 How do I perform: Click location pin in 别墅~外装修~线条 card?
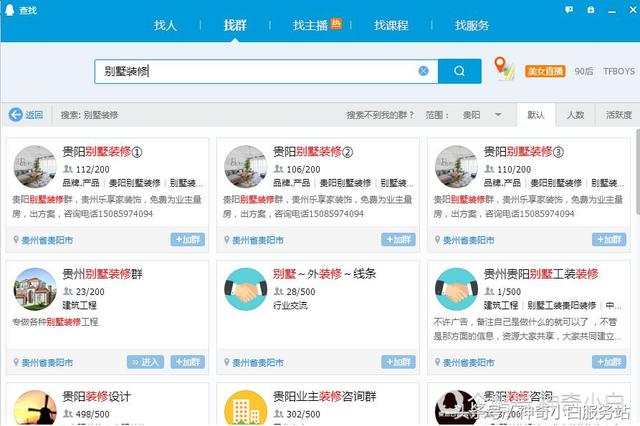227,362
